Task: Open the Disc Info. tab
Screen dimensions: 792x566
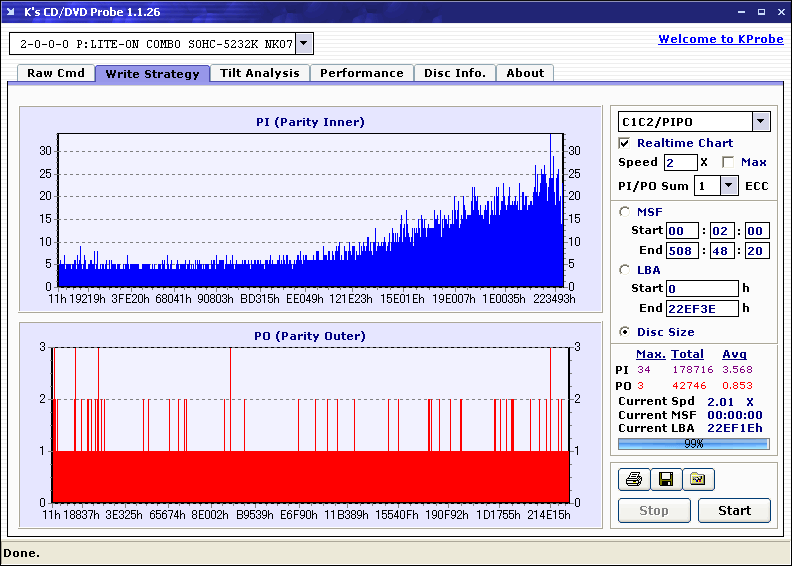Action: pos(454,73)
